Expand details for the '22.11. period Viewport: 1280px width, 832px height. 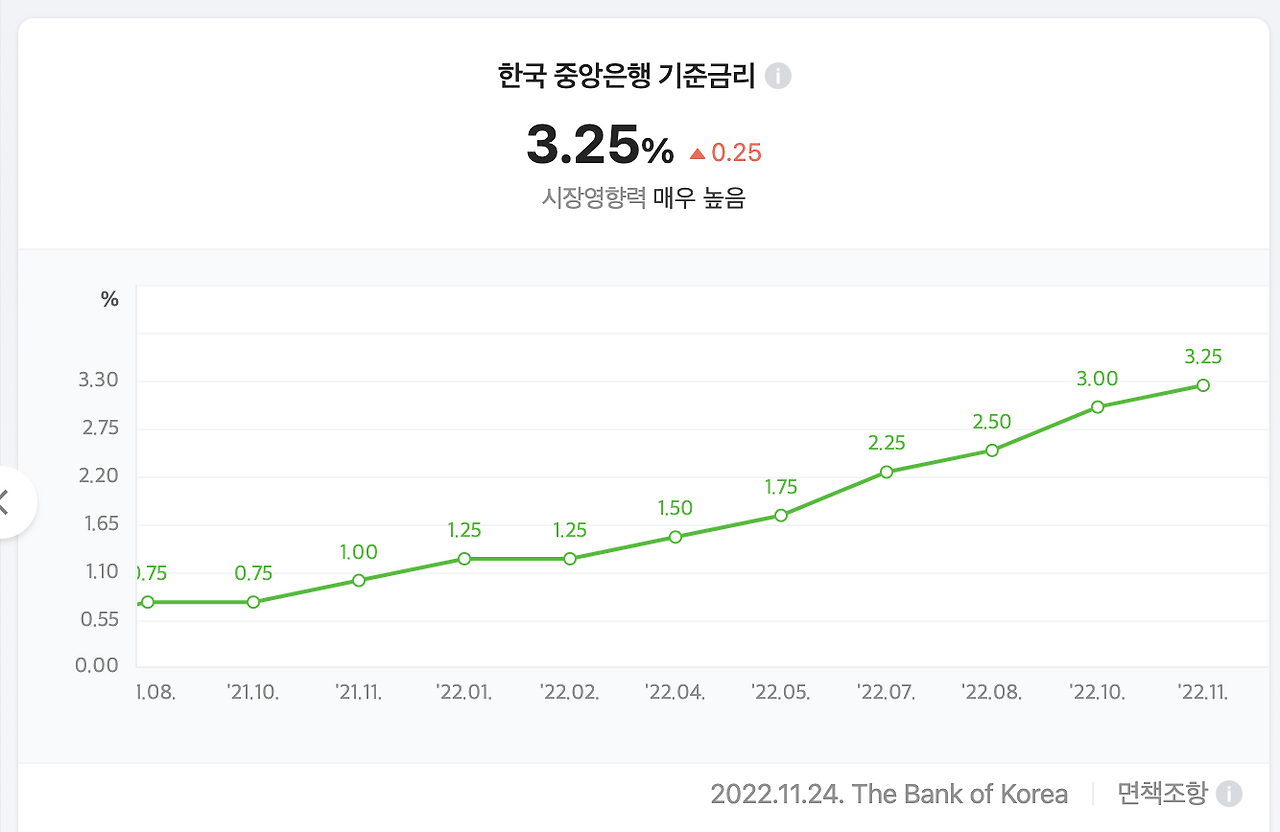pos(1203,691)
